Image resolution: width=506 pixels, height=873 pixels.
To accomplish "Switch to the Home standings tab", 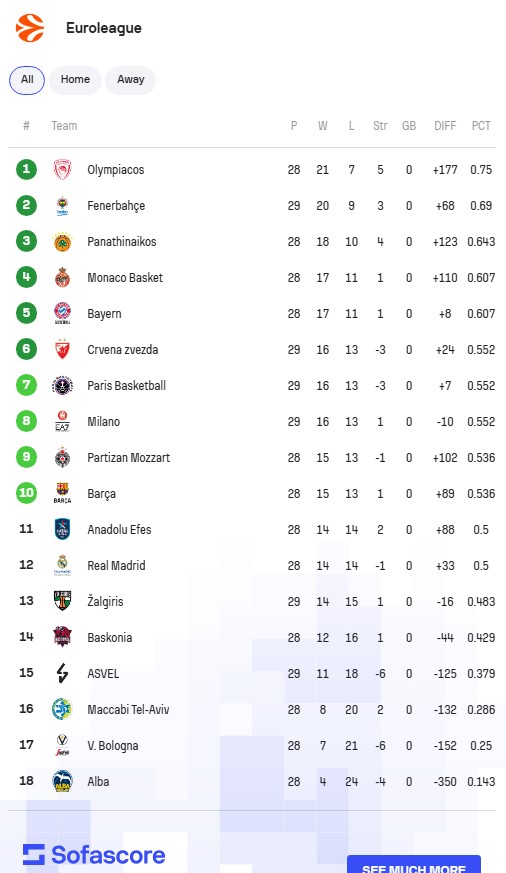I will (75, 80).
